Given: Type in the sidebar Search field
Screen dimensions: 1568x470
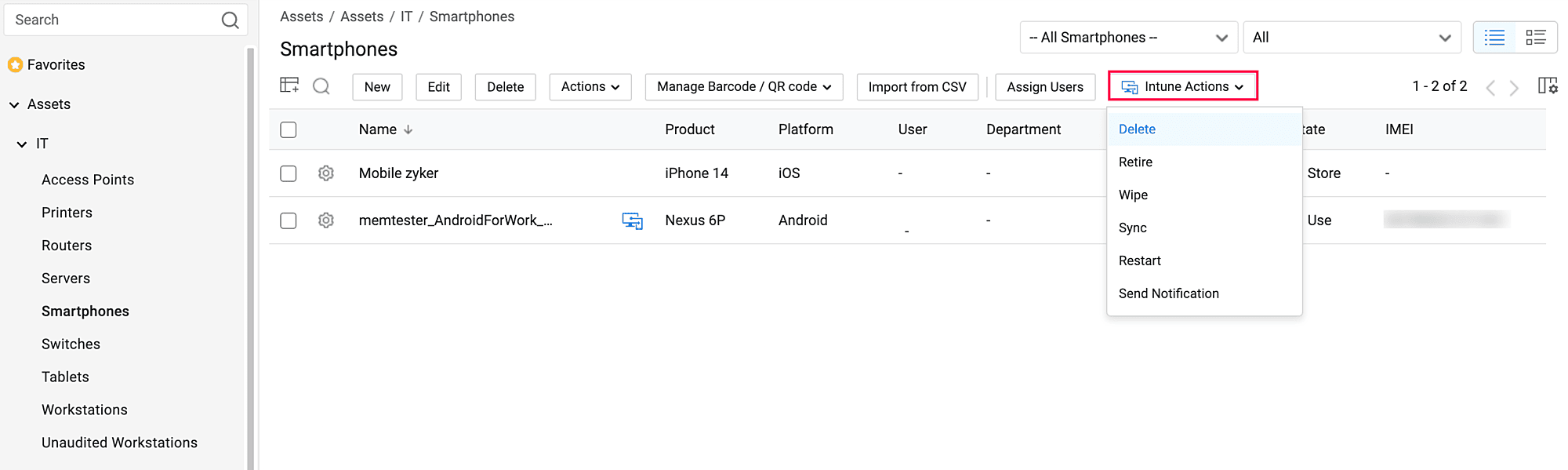Looking at the screenshot, I should 110,20.
